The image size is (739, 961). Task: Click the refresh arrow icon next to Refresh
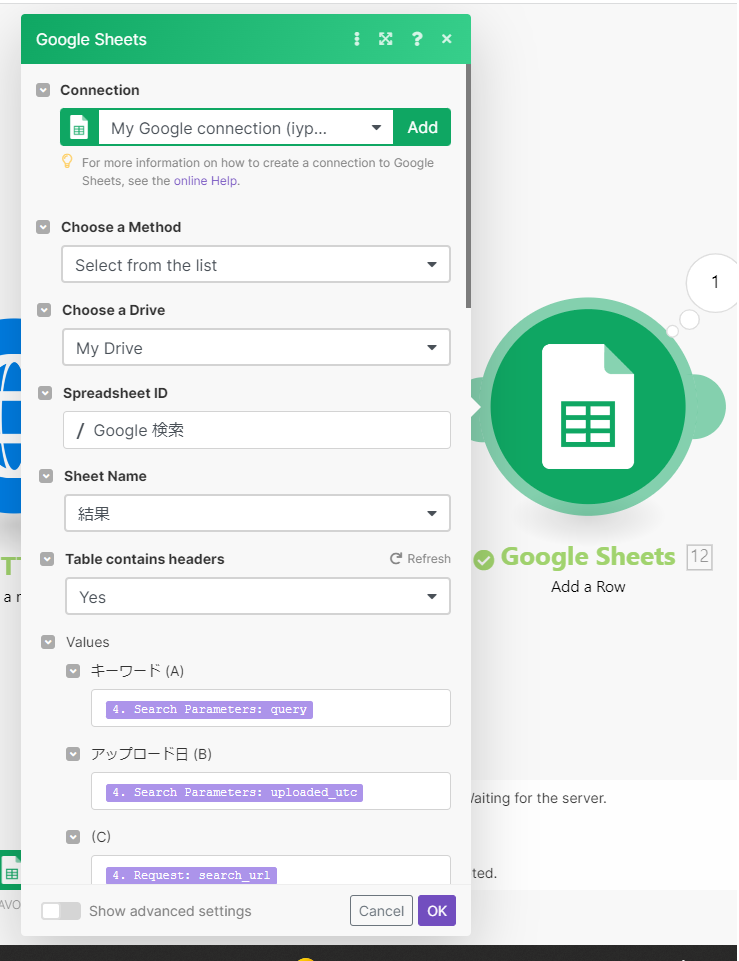click(x=396, y=558)
